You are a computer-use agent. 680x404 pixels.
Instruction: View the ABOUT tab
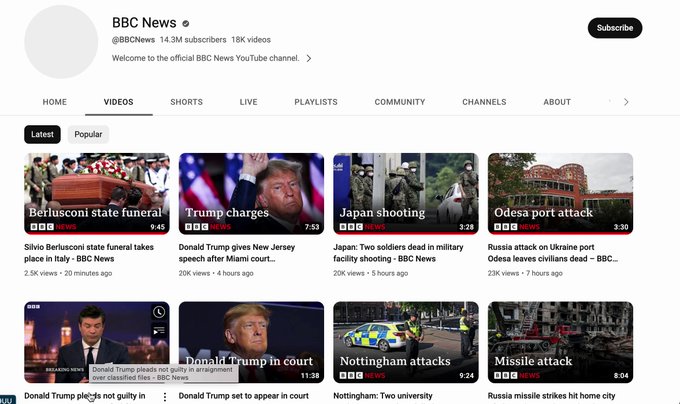tap(557, 102)
